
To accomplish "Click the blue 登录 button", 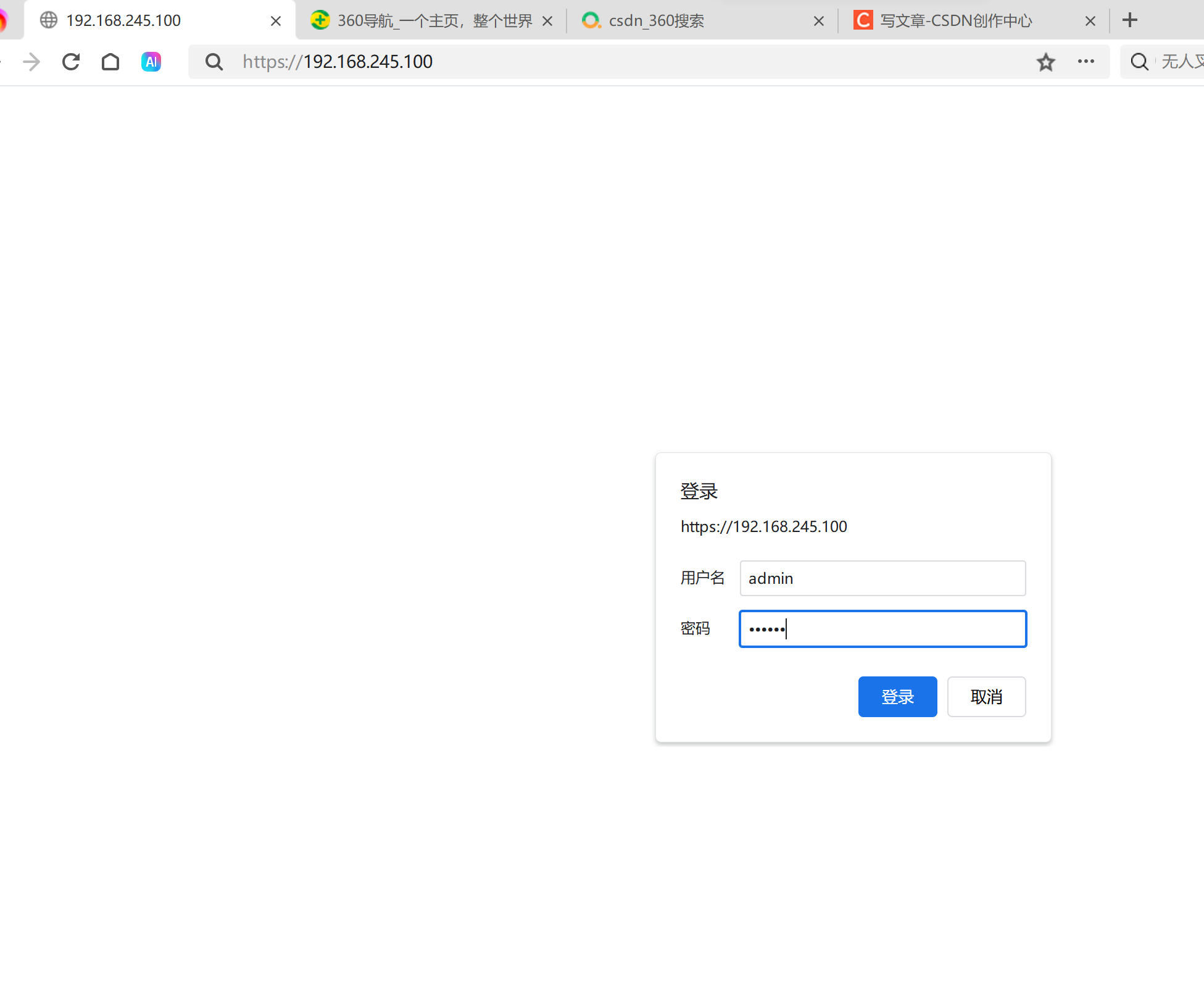I will click(897, 697).
